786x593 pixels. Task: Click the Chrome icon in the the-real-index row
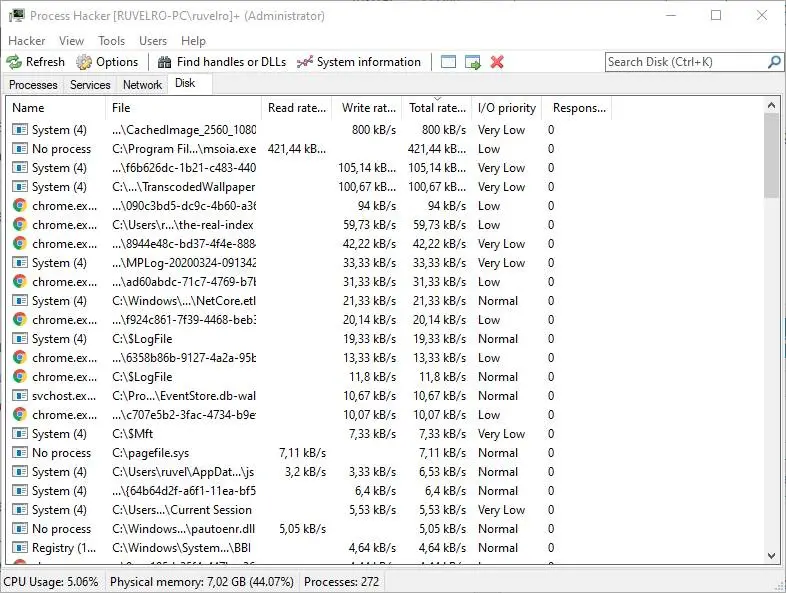coord(20,225)
